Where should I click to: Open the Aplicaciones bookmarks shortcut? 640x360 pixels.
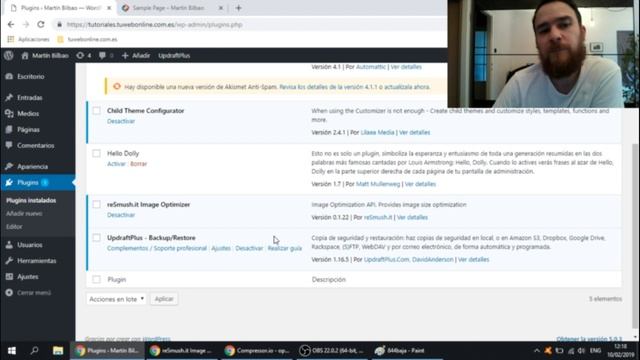(x=28, y=40)
